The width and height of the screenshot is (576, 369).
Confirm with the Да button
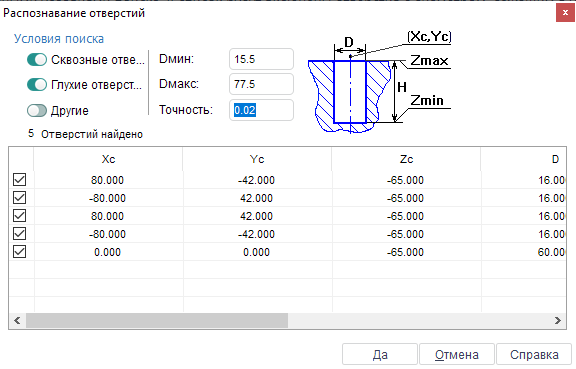click(380, 354)
